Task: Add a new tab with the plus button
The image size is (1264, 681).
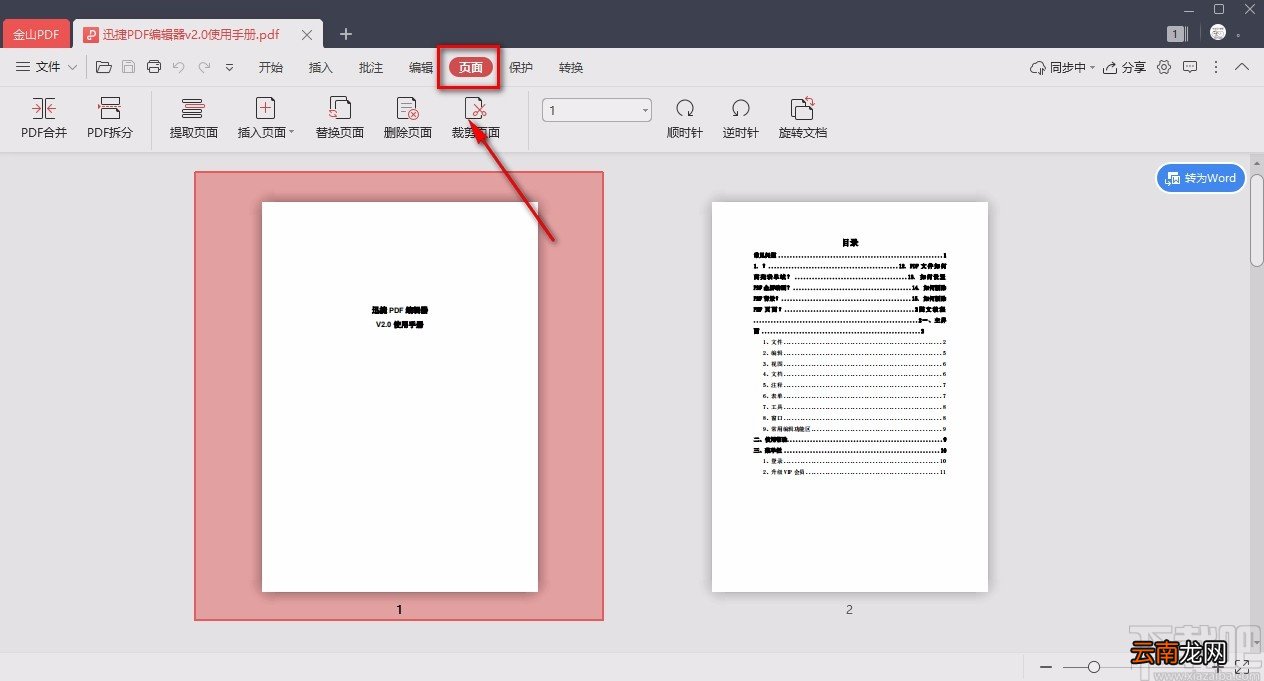Action: pos(346,34)
